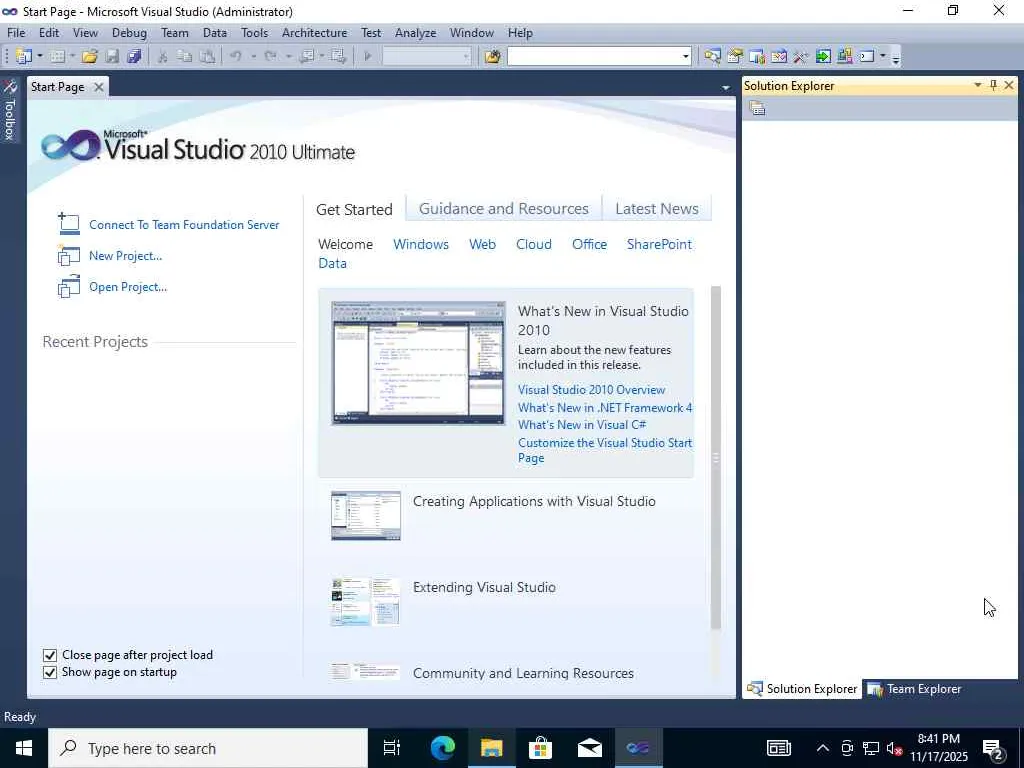Open the Solution Configurations combo box
Viewport: 1024px width, 768px height.
[x=426, y=56]
